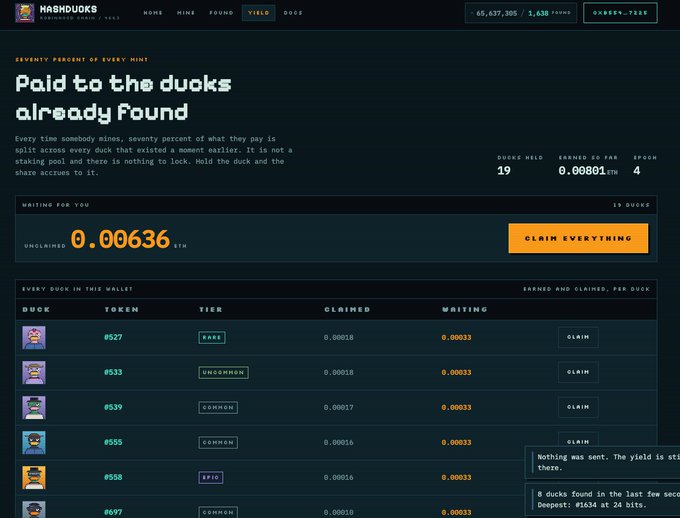Click the wallet address button

point(620,13)
